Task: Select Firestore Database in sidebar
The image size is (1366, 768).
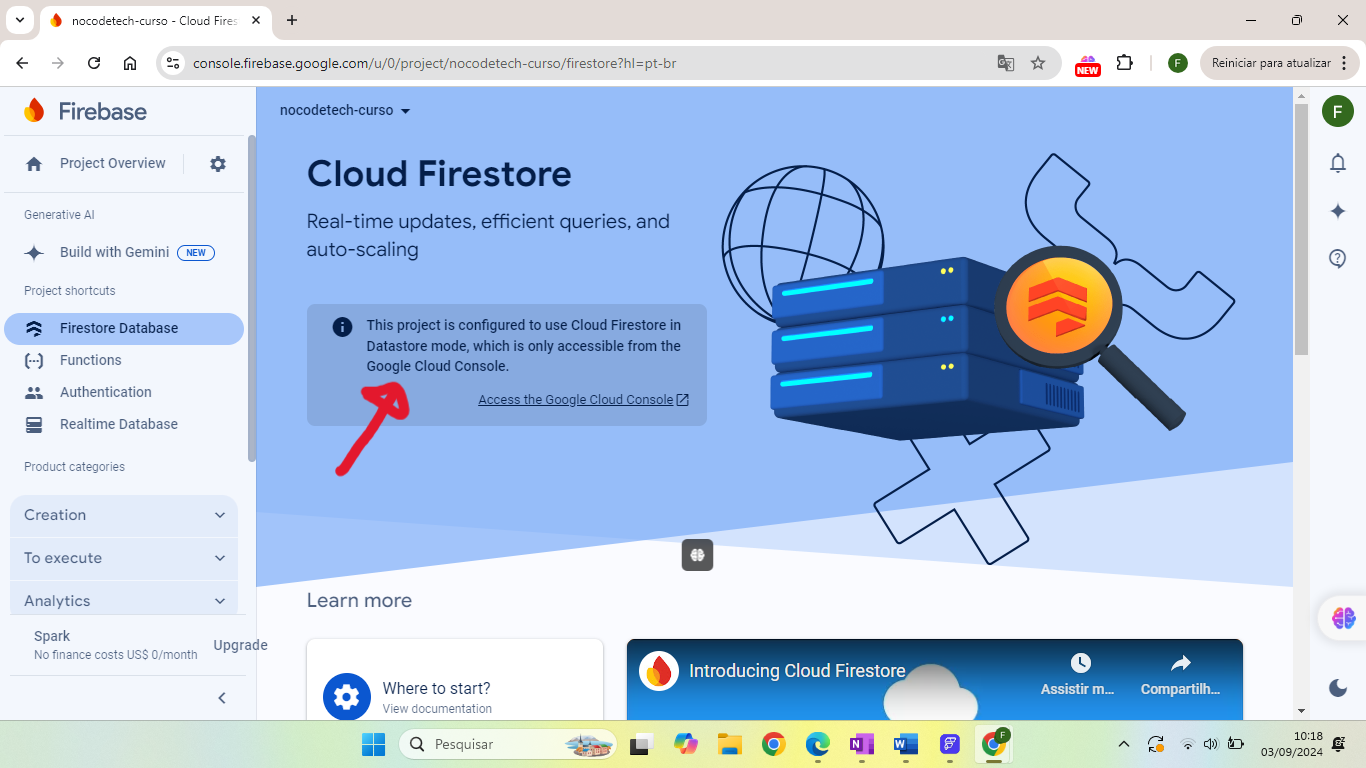Action: pyautogui.click(x=124, y=328)
